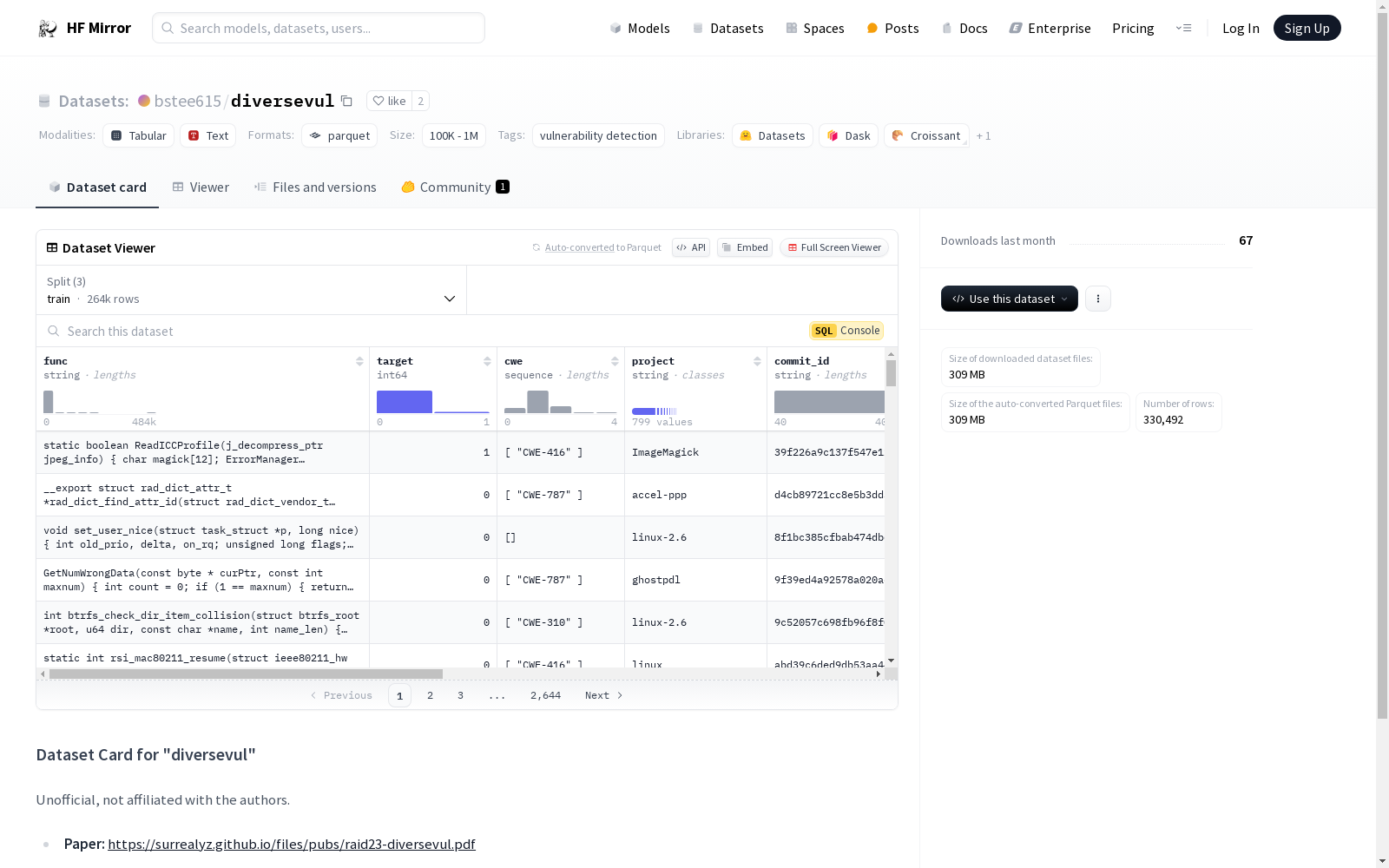Expand the +1 additional libraries
The image size is (1389, 868).
984,136
